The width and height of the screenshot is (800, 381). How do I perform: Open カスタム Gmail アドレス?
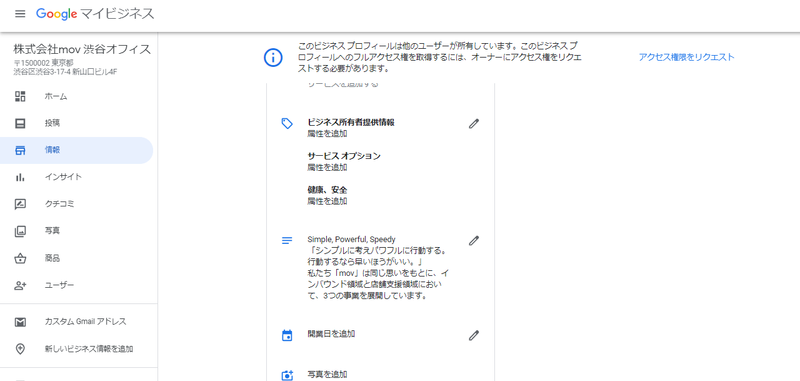[x=77, y=322]
